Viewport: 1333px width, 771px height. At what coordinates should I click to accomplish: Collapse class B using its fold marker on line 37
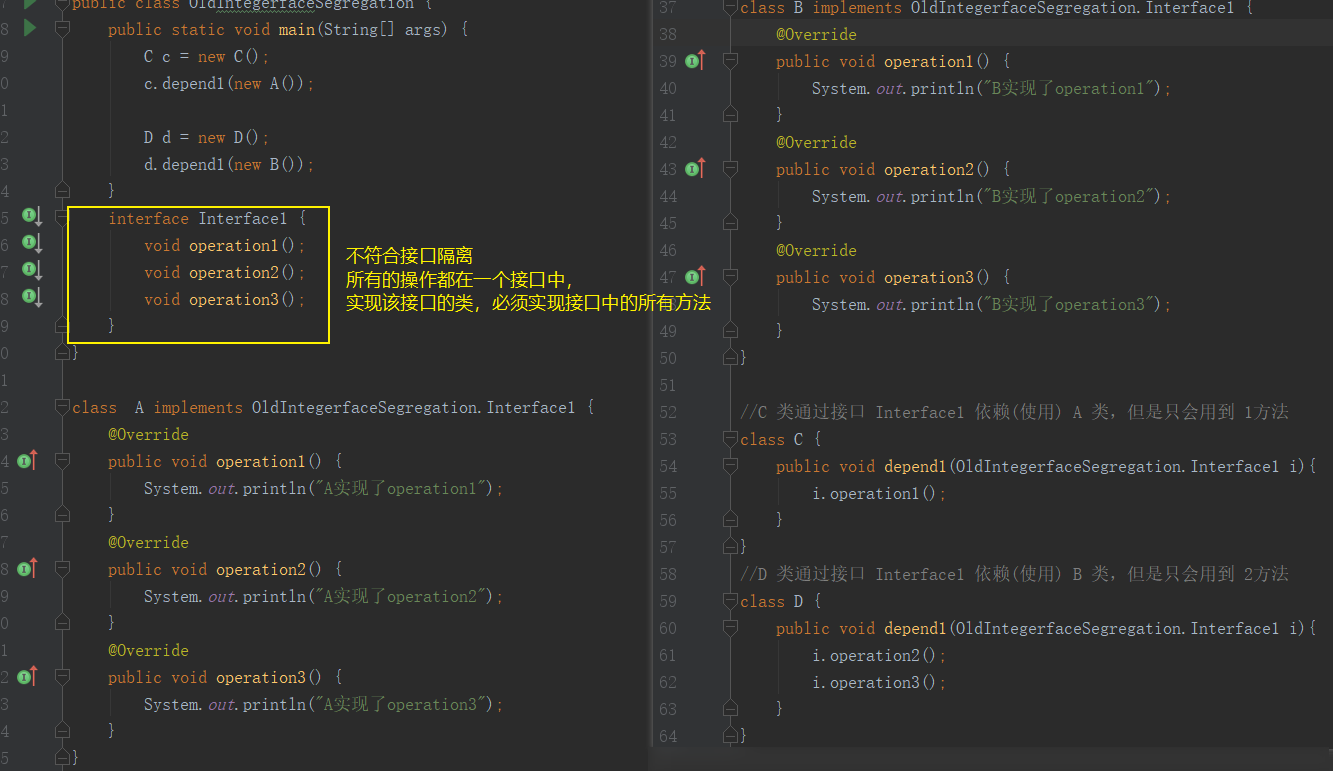[x=730, y=8]
